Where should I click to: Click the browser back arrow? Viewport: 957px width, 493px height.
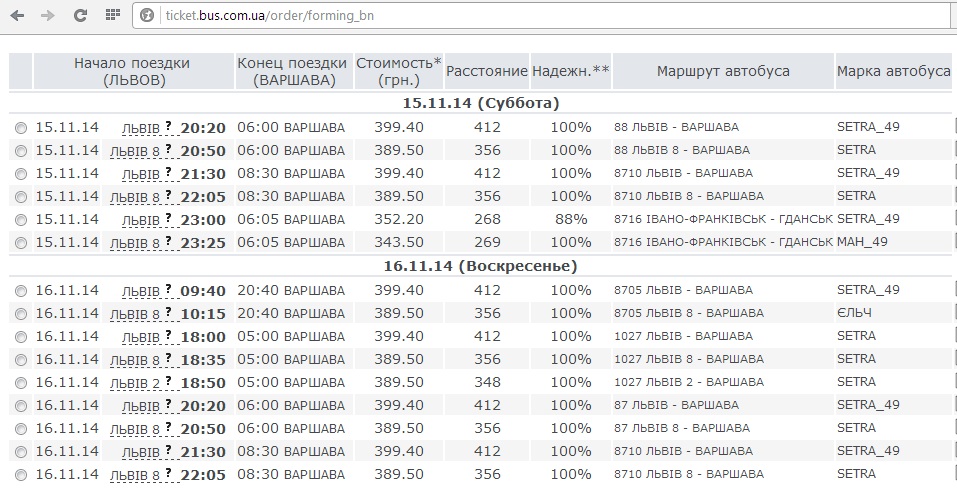click(x=20, y=16)
